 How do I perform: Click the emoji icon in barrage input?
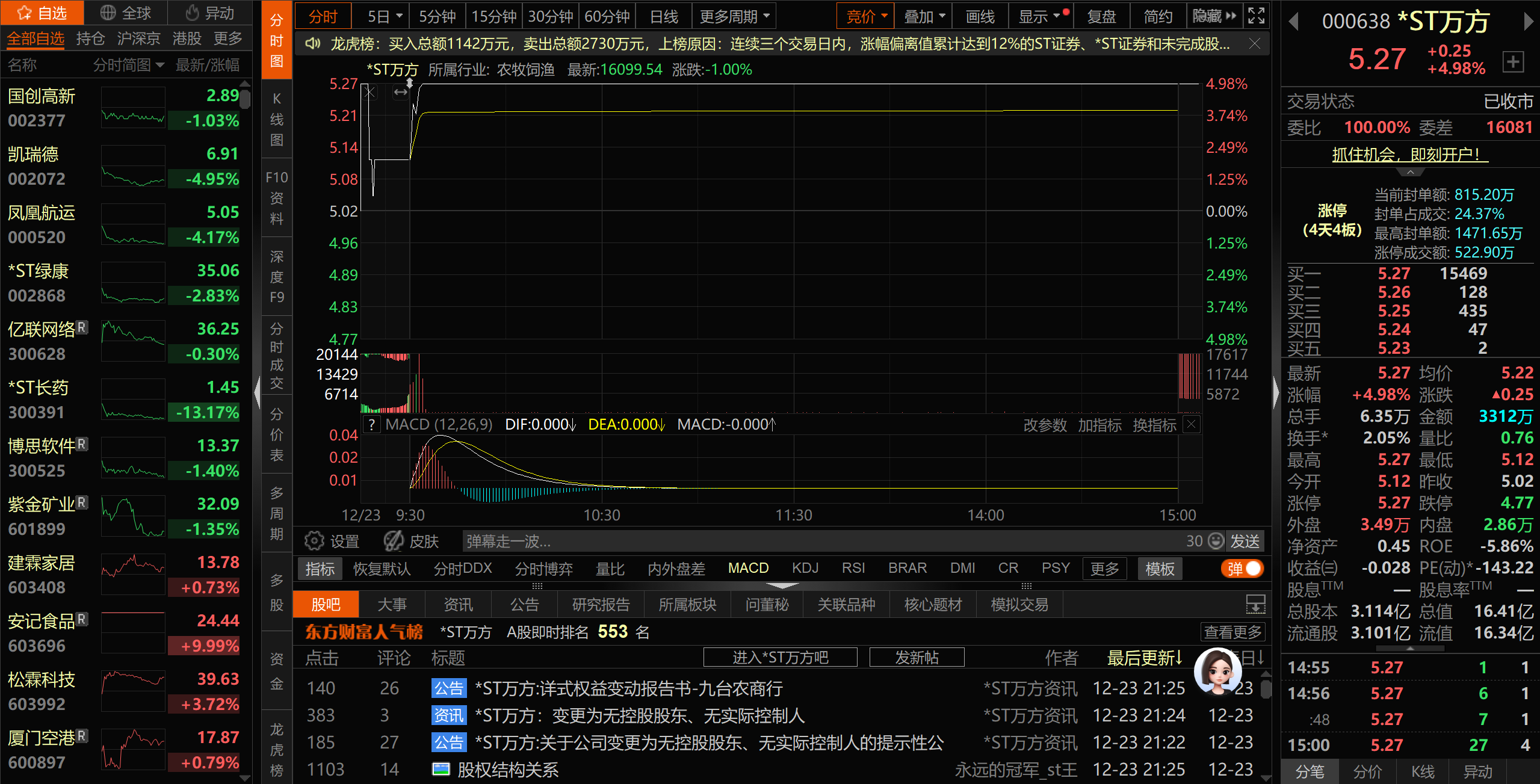[1216, 541]
